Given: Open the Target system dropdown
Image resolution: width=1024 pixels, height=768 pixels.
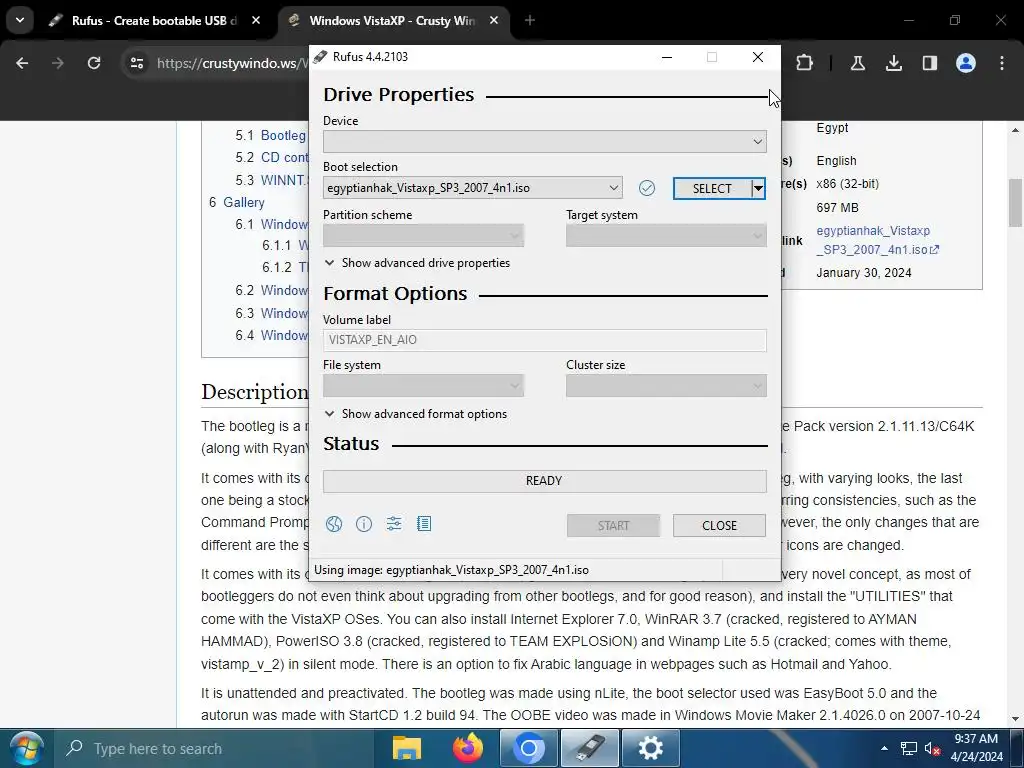Looking at the screenshot, I should pos(666,236).
